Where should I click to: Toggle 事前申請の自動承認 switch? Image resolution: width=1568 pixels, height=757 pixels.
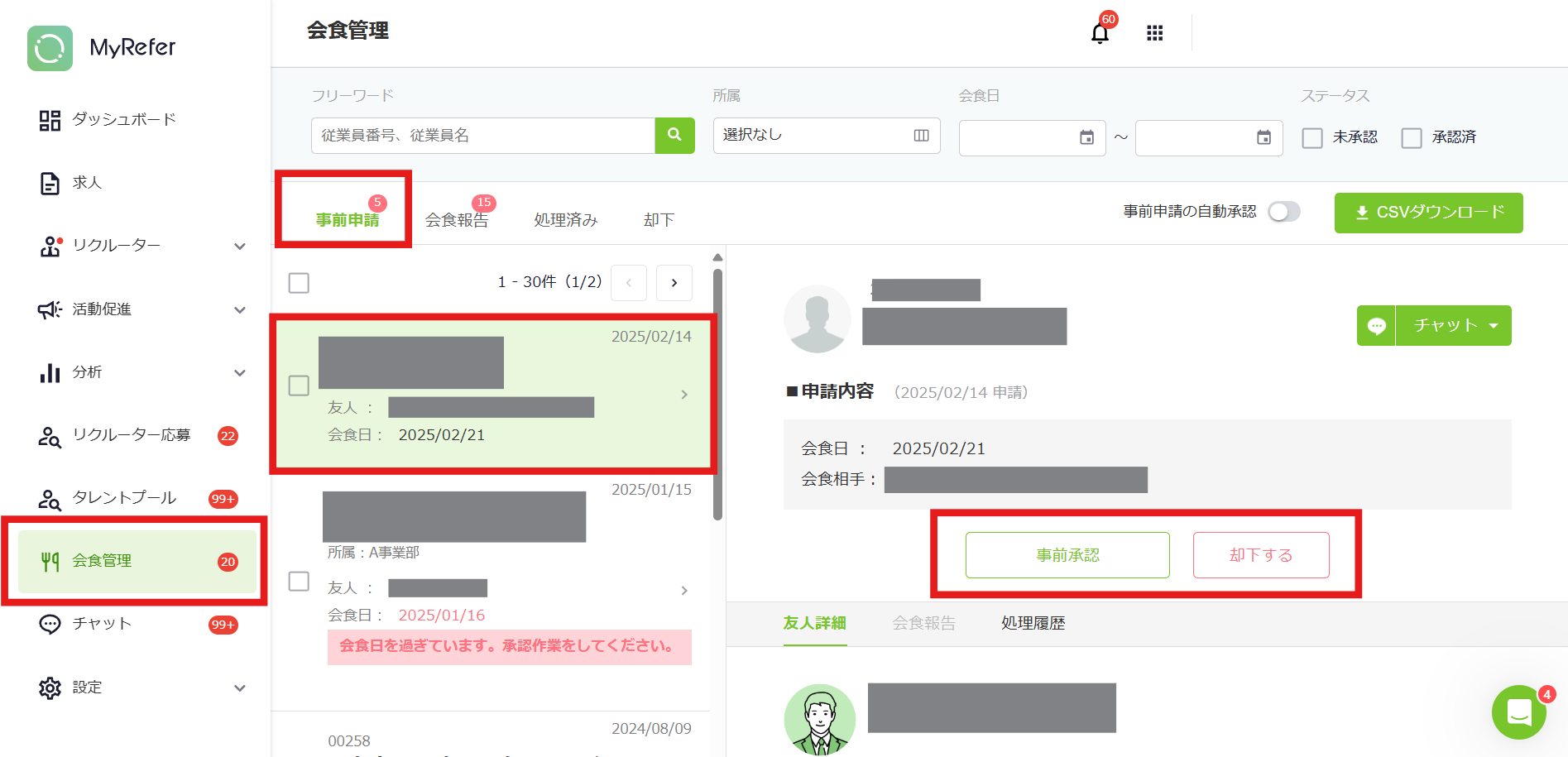point(1284,212)
